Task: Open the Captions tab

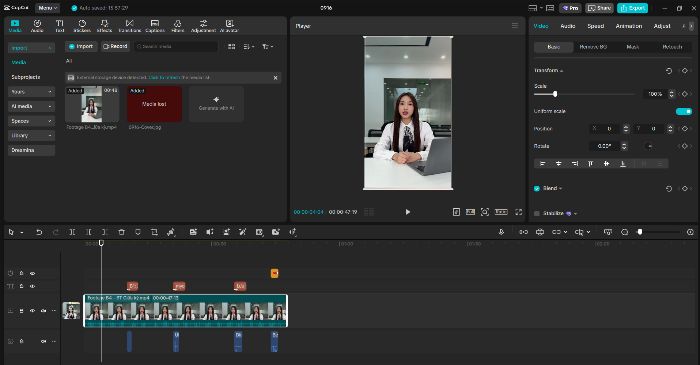Action: coord(155,26)
